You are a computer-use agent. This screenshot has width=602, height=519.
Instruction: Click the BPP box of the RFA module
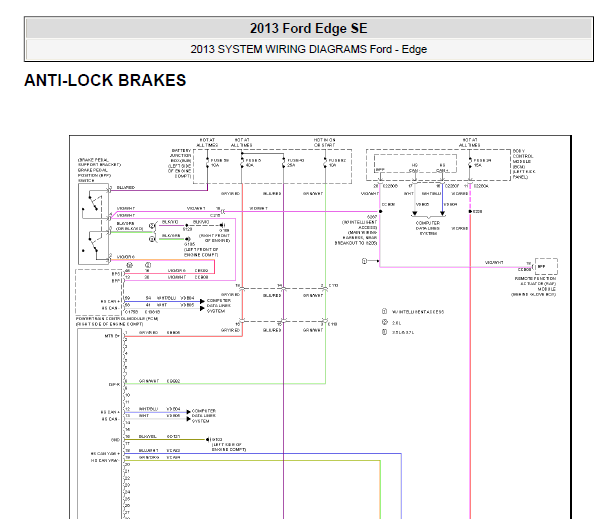[546, 266]
